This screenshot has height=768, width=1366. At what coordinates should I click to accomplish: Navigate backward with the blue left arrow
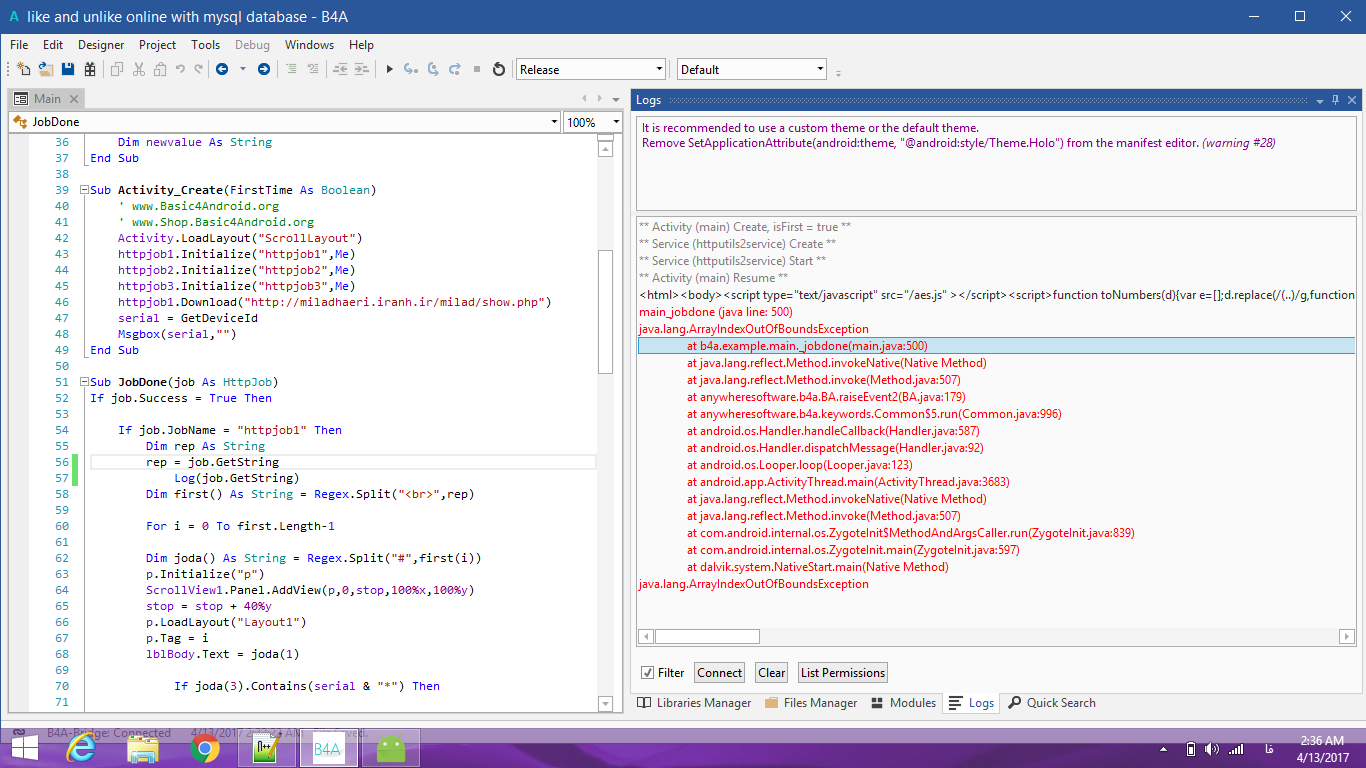point(221,69)
